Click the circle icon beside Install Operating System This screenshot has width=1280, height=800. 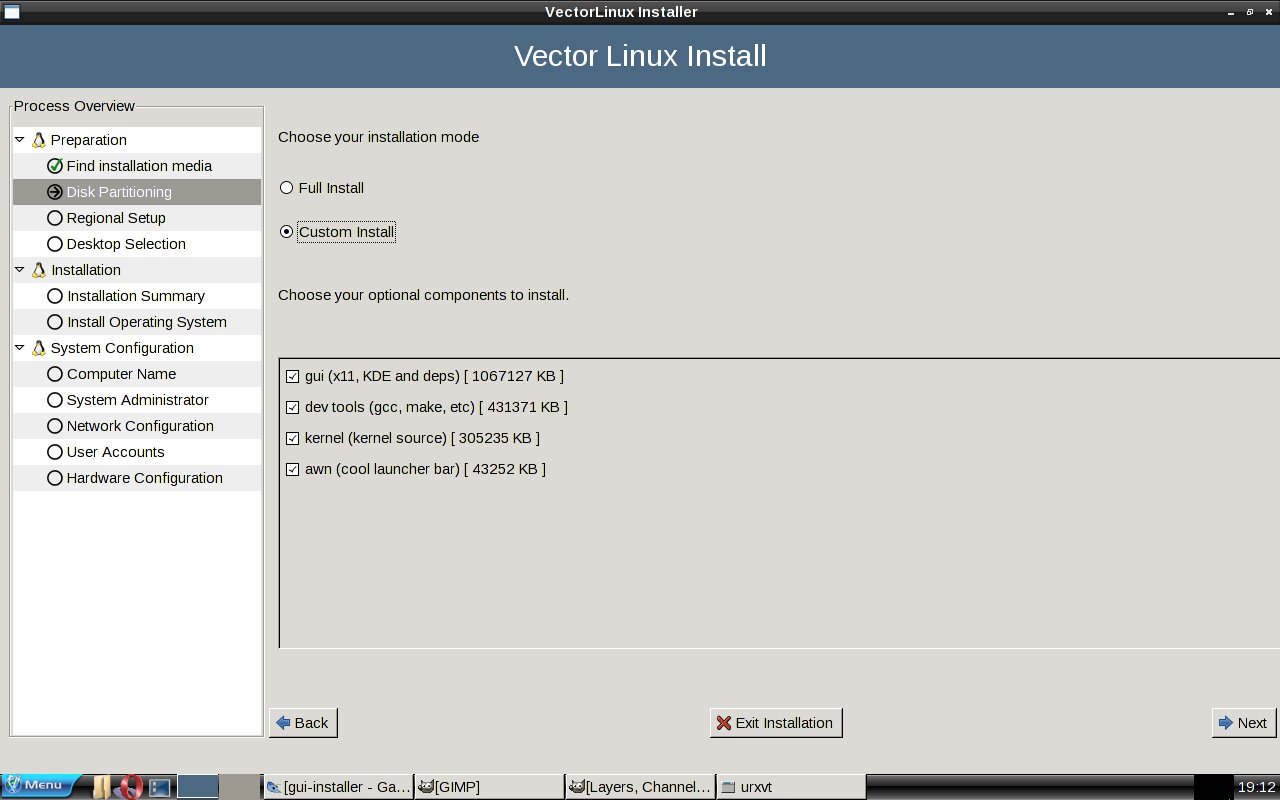tap(55, 322)
